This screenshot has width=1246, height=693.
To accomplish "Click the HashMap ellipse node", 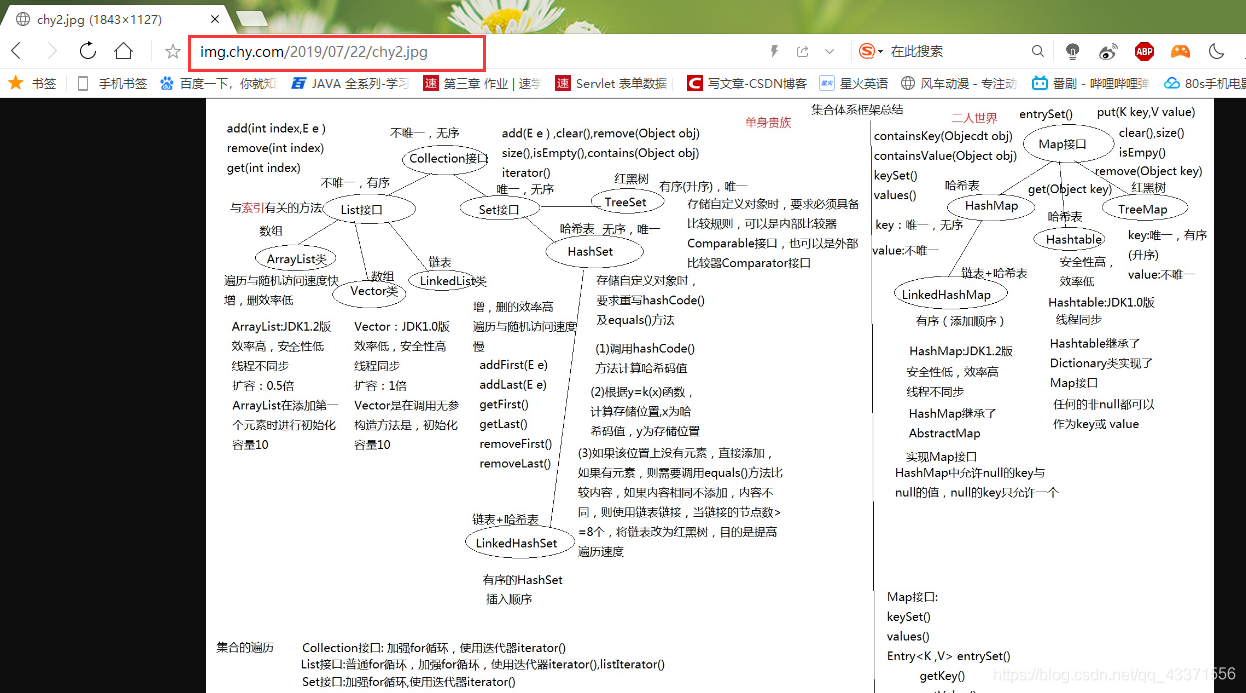I will pyautogui.click(x=991, y=205).
